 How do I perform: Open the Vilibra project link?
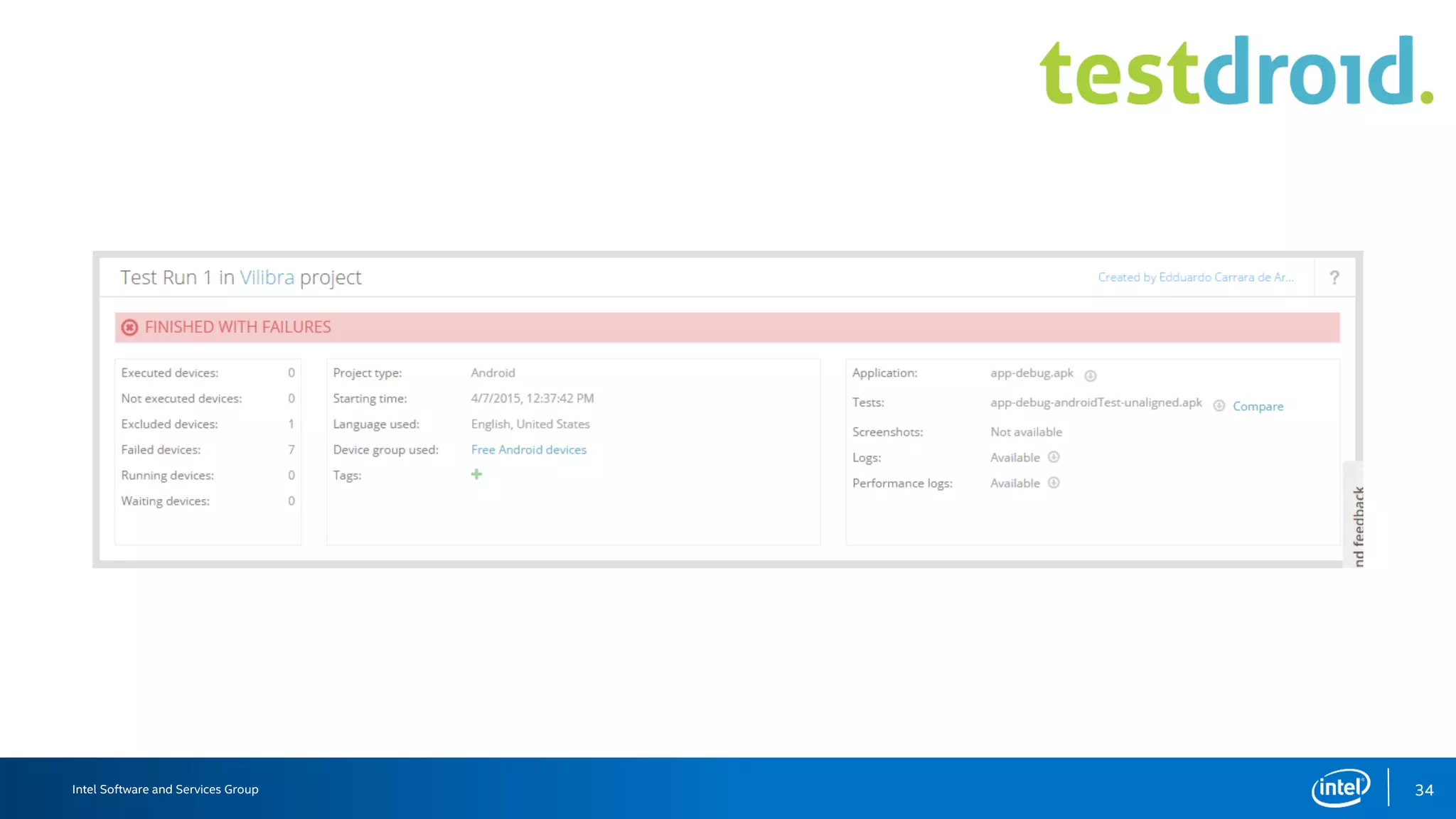click(267, 277)
